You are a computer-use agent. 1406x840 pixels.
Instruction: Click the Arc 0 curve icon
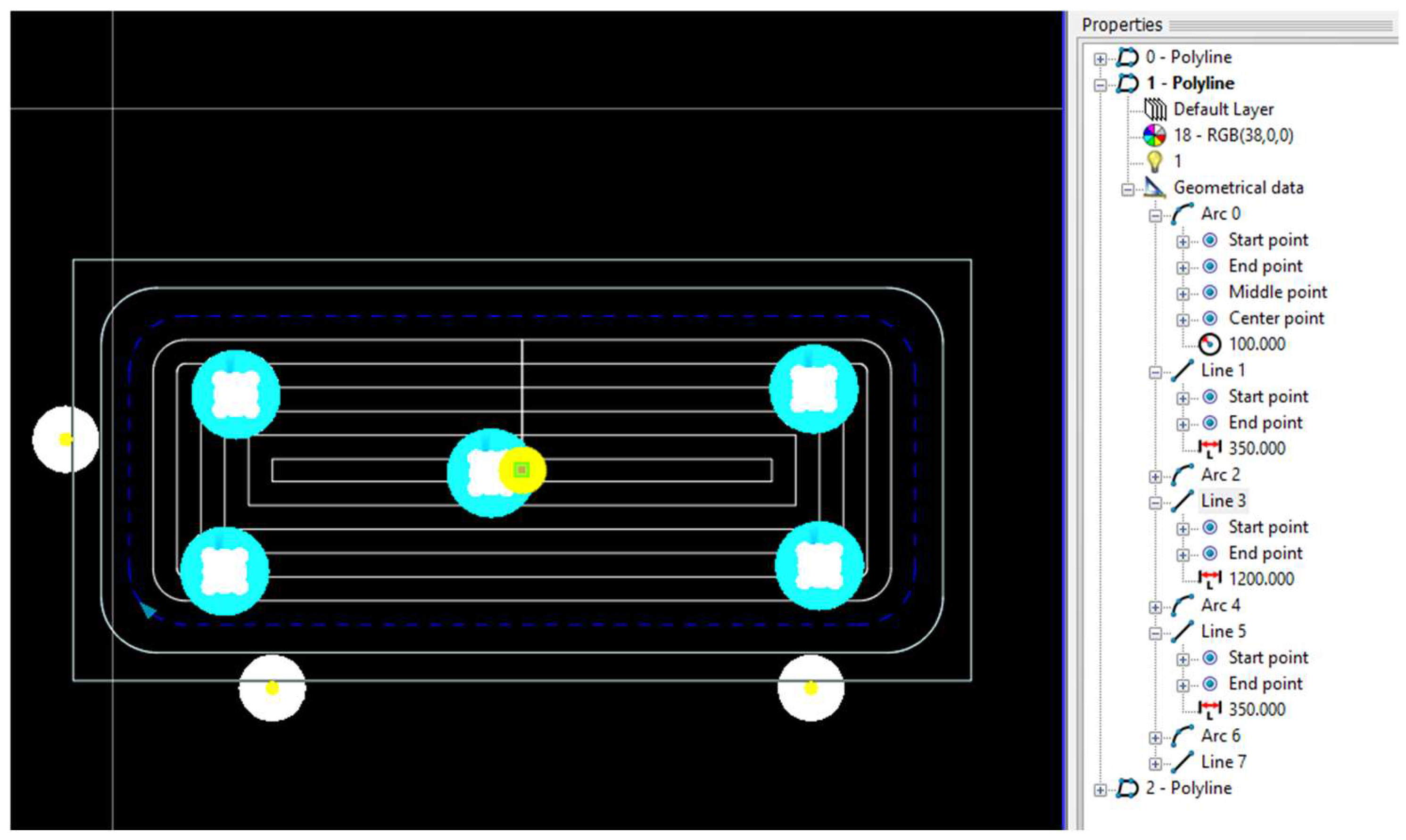point(1182,214)
